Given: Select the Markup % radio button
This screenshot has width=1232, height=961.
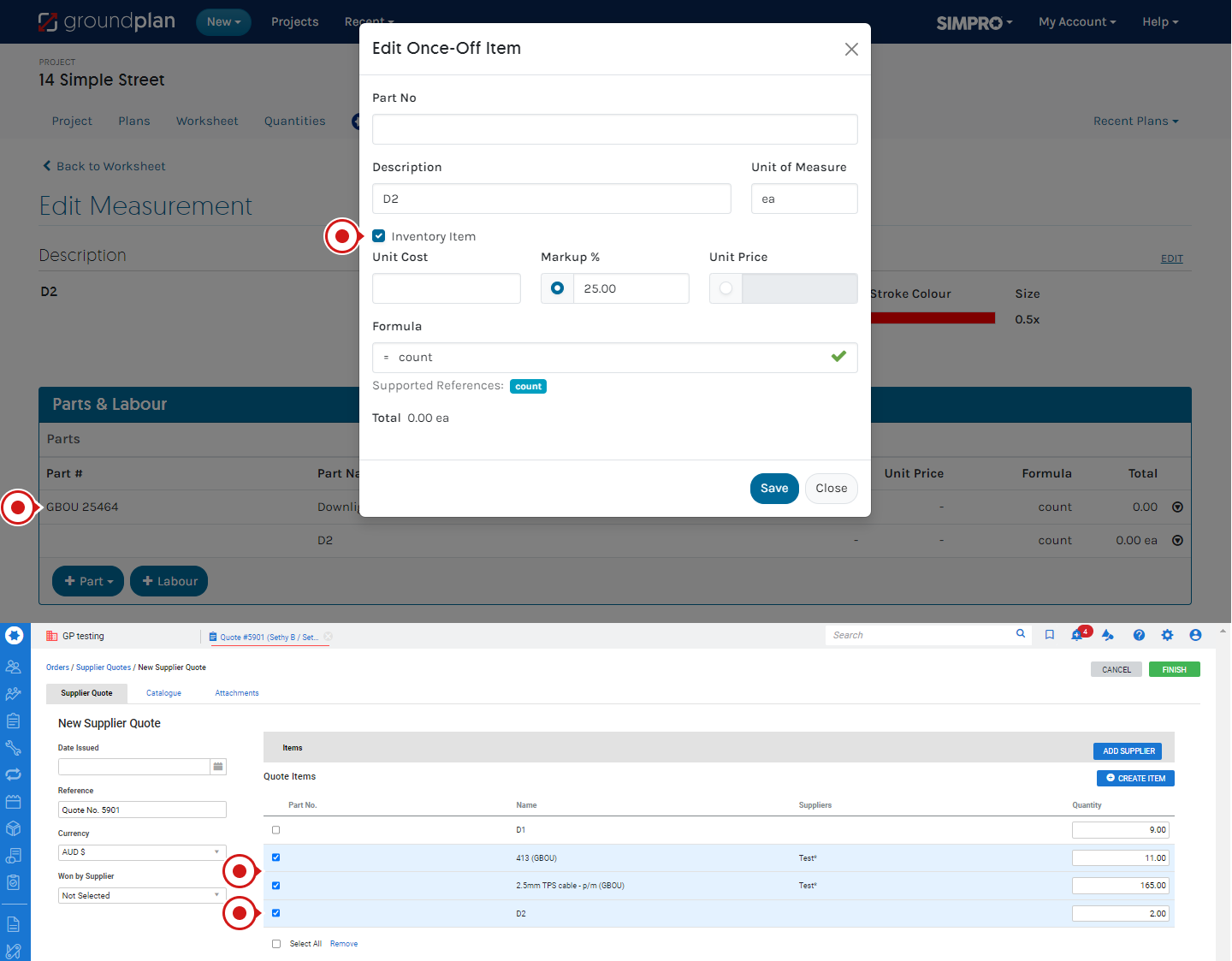Looking at the screenshot, I should pos(557,288).
